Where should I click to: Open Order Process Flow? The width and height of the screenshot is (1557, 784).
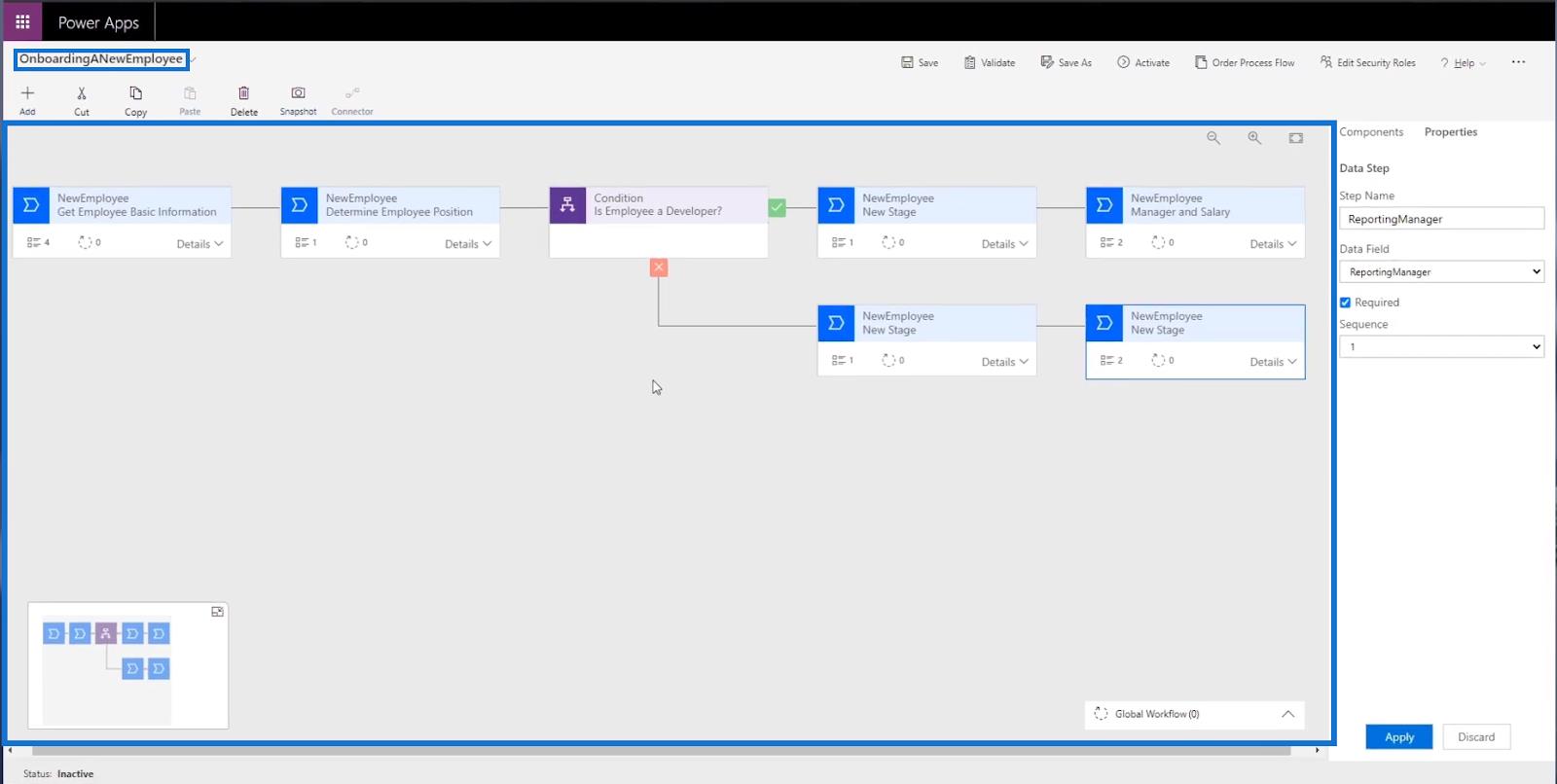pos(1245,62)
